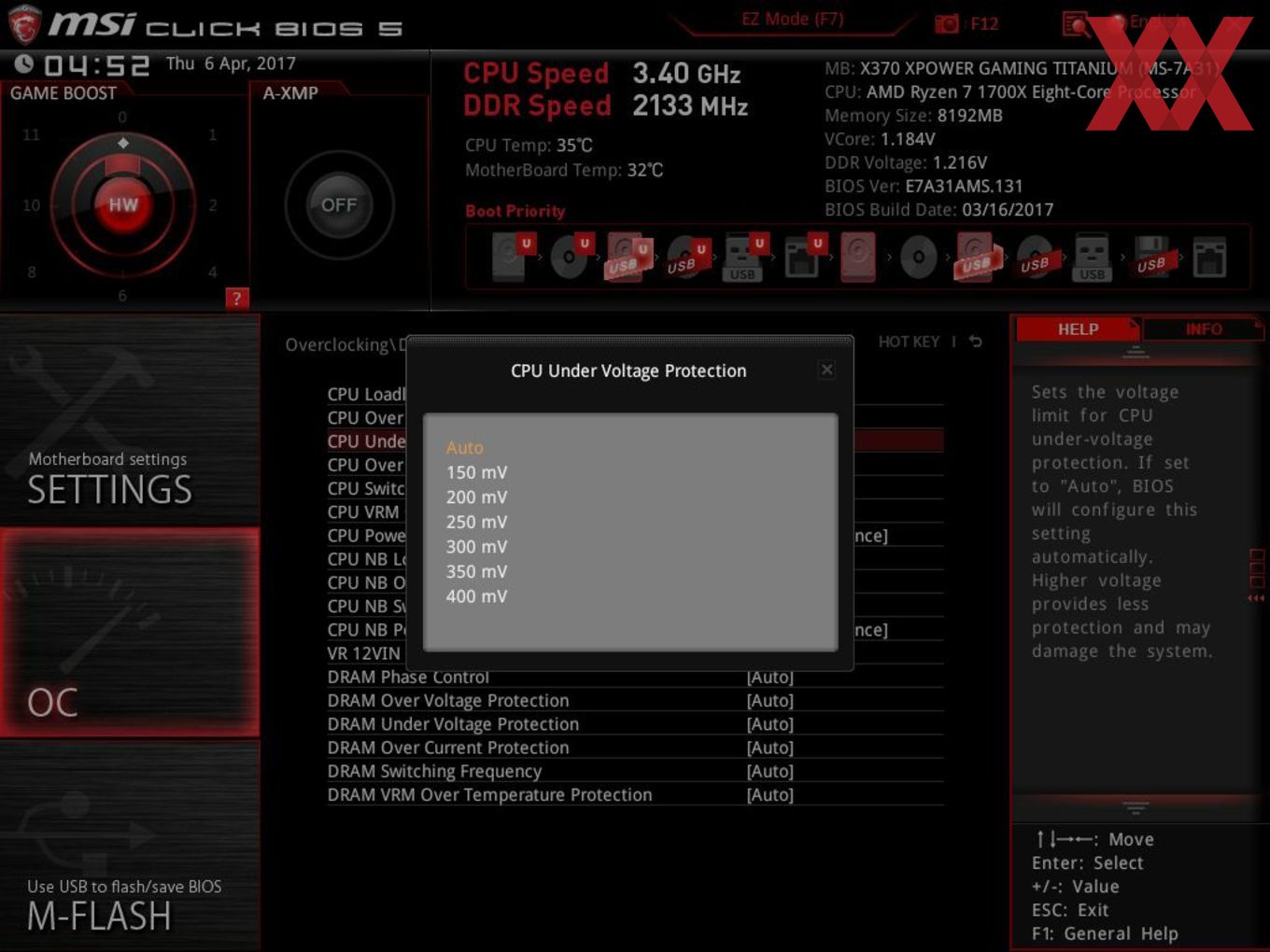Image resolution: width=1270 pixels, height=952 pixels.
Task: Select UEFI USB CD/DVD boot icon
Action: (x=688, y=257)
